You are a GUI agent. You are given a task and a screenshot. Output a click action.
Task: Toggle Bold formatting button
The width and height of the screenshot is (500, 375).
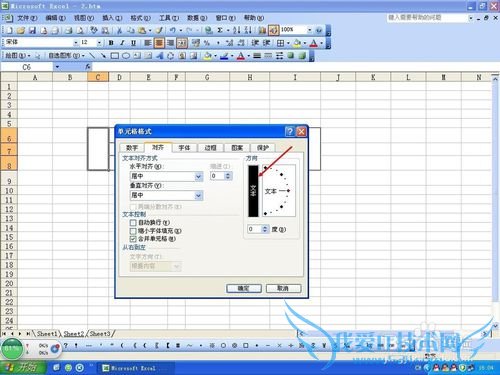(111, 43)
